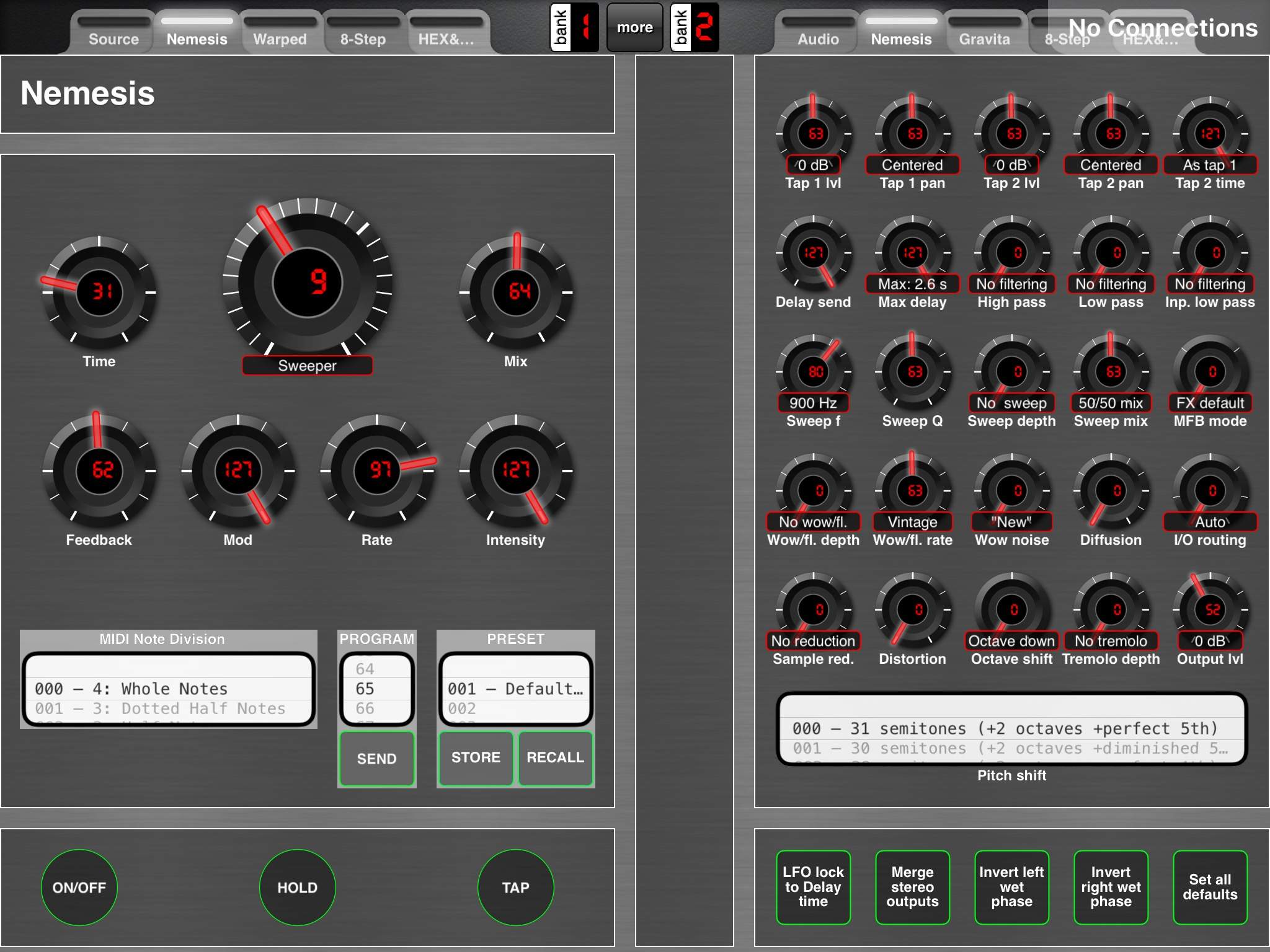Click the more button between banks
This screenshot has height=952, width=1270.
pyautogui.click(x=634, y=27)
